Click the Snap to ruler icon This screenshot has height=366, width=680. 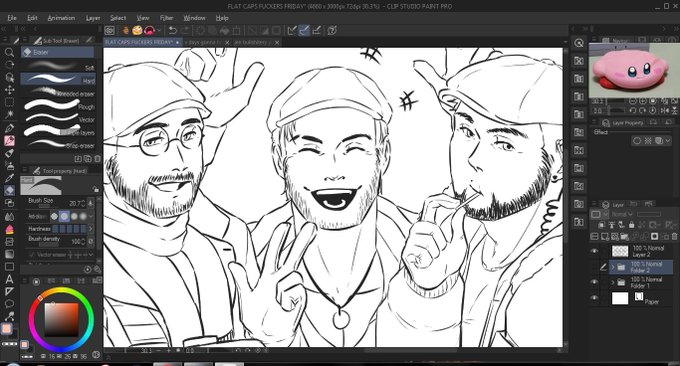coord(292,30)
